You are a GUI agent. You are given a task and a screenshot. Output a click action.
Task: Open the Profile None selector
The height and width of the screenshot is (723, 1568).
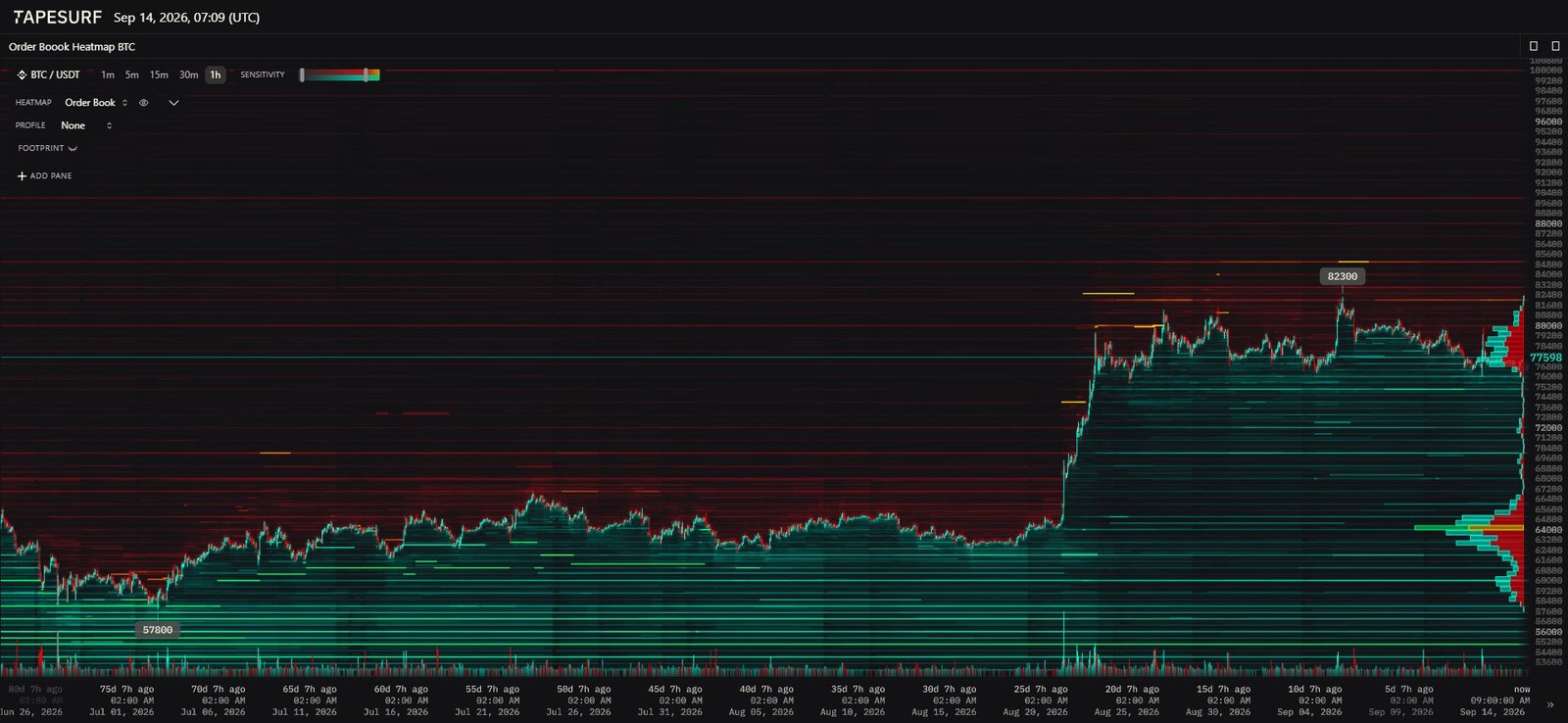[x=86, y=125]
